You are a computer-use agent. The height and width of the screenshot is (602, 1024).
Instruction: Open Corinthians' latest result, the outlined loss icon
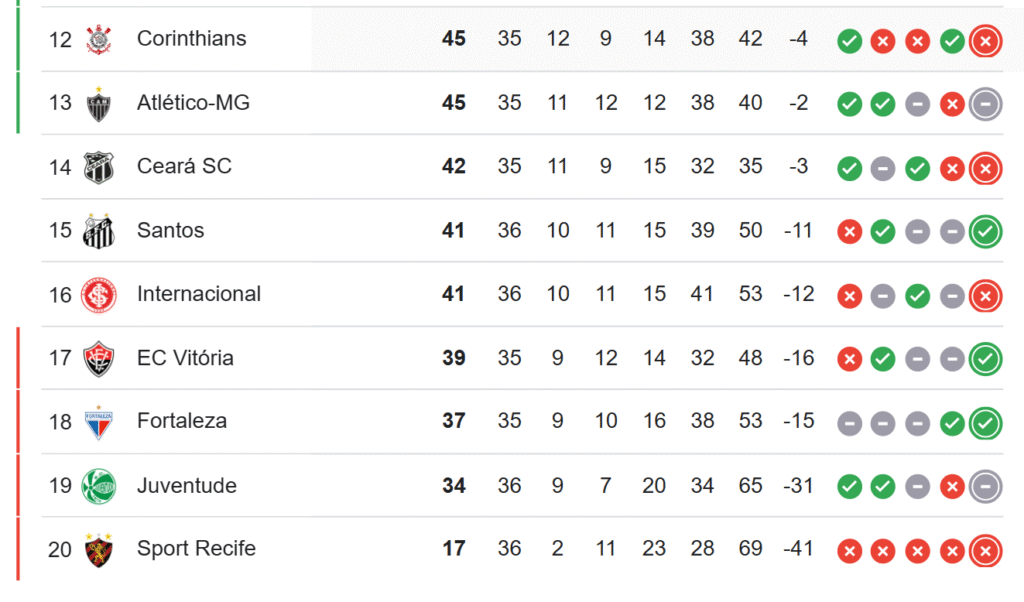(985, 41)
